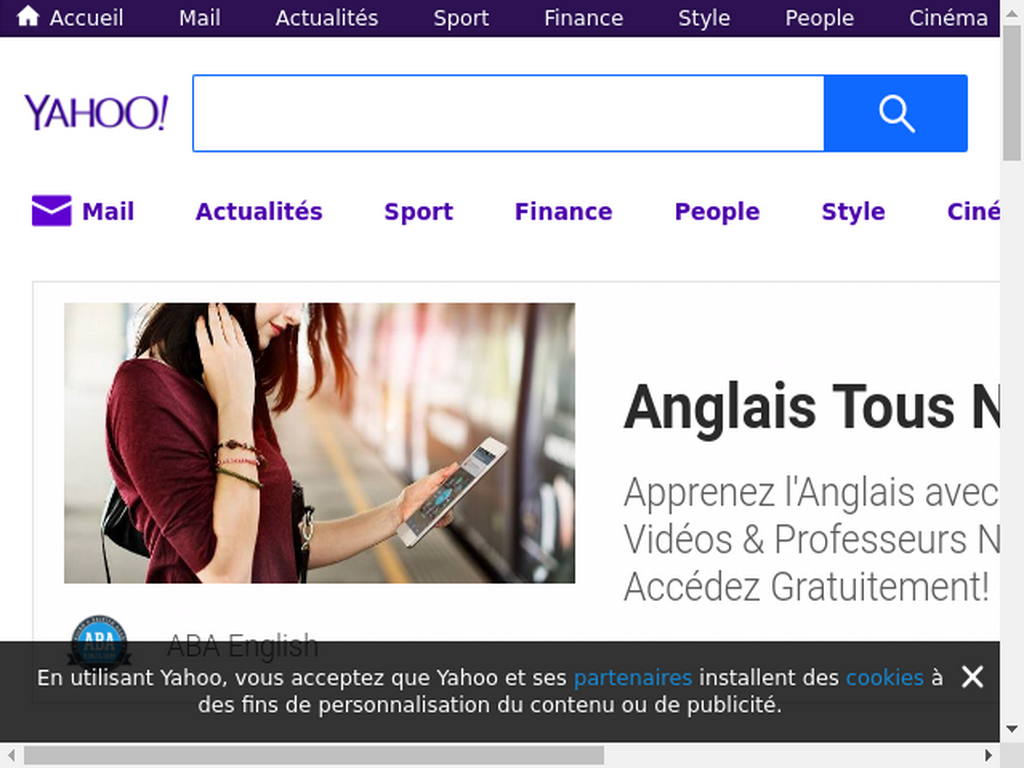1024x768 pixels.
Task: Follow the 'partenaires' link in cookie notice
Action: pyautogui.click(x=633, y=678)
